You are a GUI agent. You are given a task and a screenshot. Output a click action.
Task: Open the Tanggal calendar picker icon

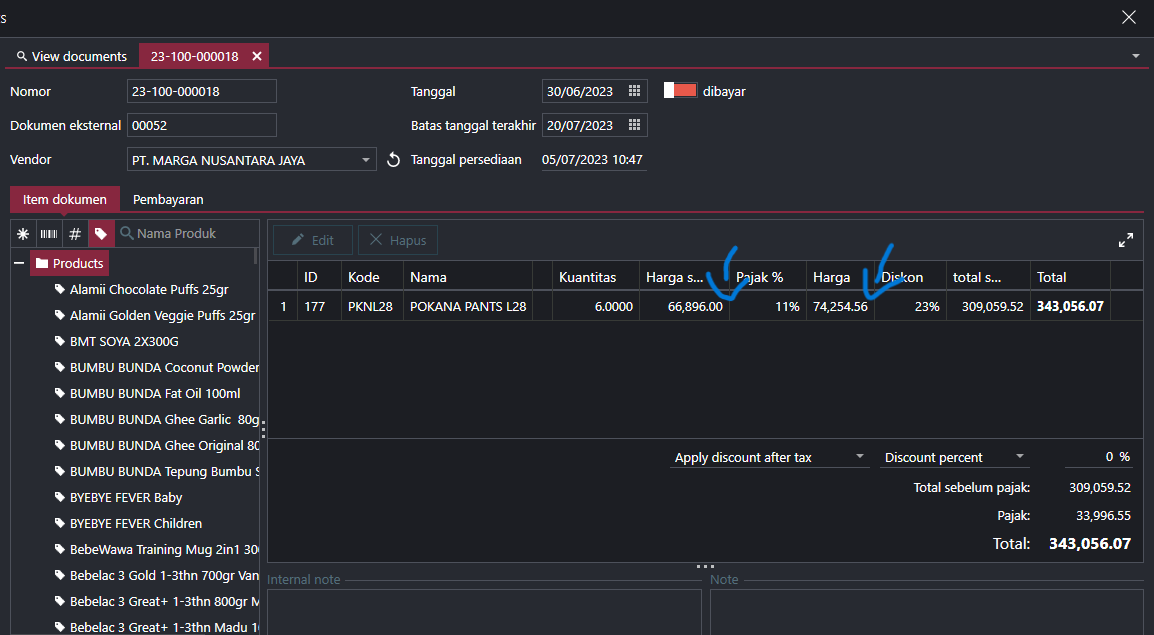634,91
